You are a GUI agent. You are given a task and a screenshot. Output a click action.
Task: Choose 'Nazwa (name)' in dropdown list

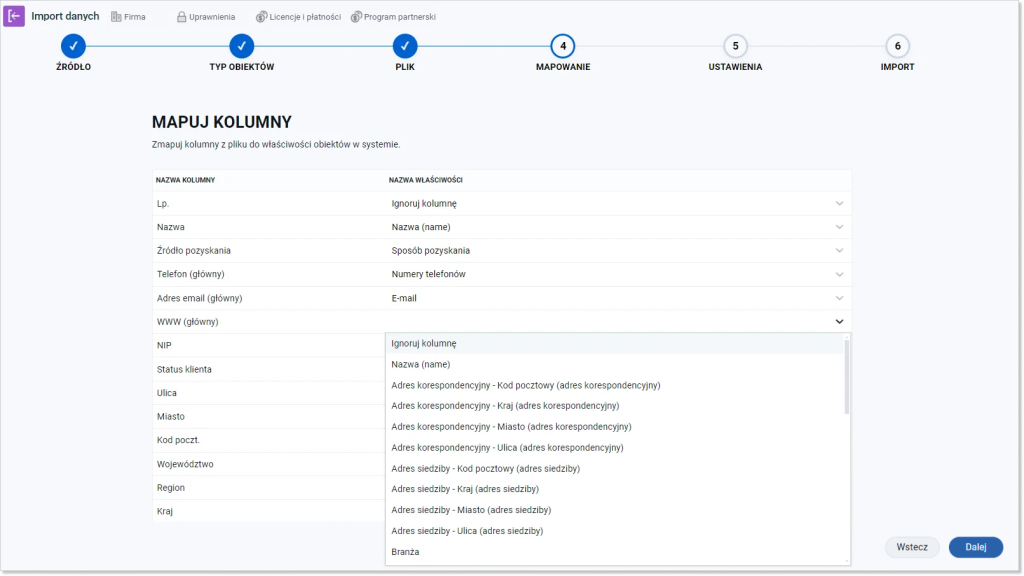[615, 364]
